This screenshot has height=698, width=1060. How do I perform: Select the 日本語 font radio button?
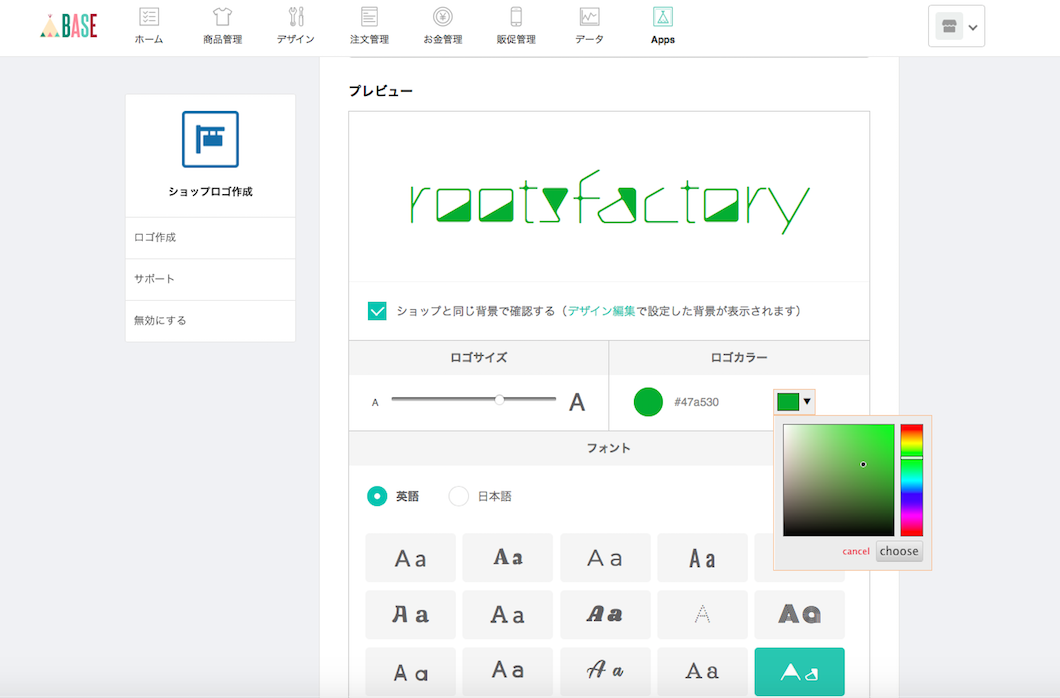(x=459, y=496)
